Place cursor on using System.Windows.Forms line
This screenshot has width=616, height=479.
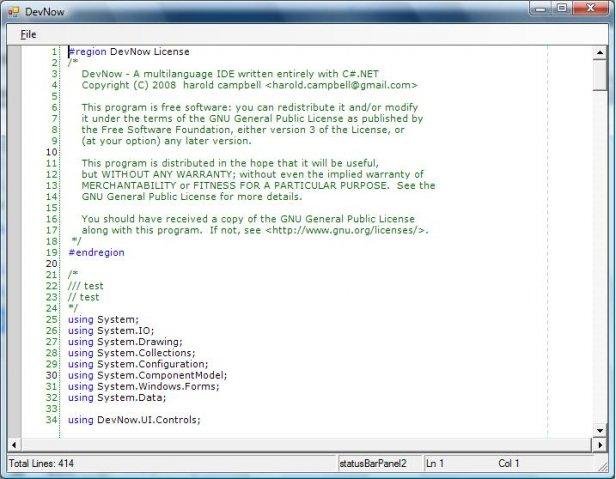coord(143,386)
